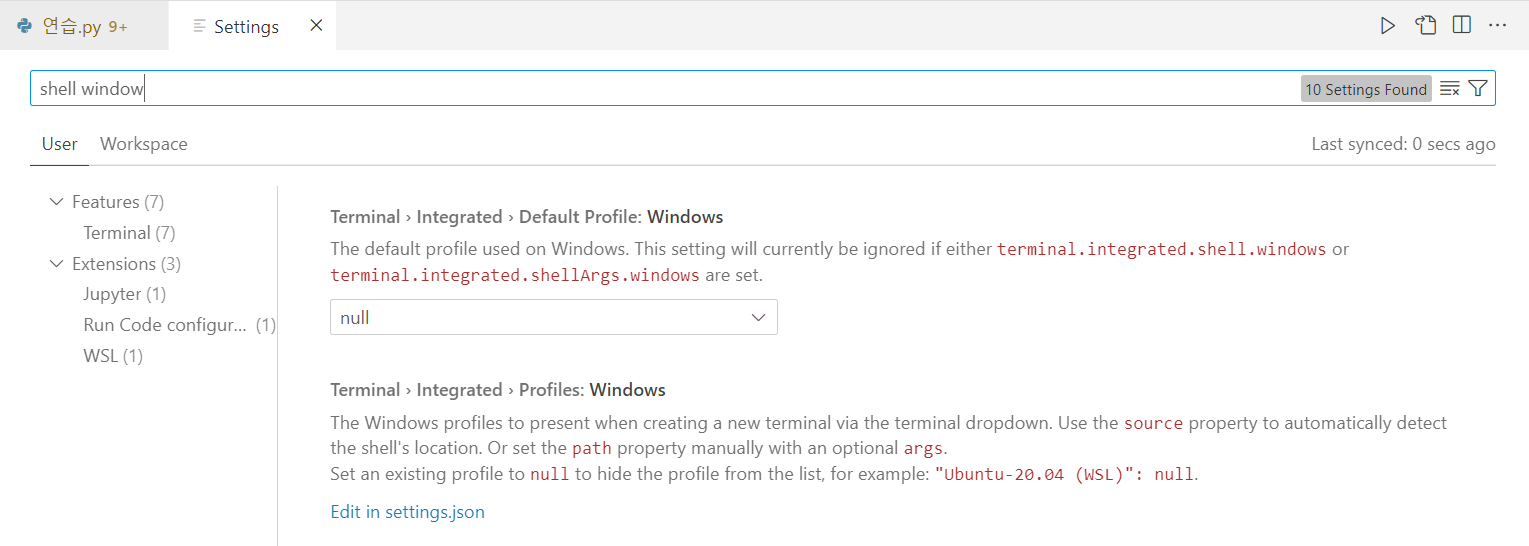Open the terminal.integrated.shellArgs.windows setting link
Viewport: 1529px width, 546px height.
point(514,275)
